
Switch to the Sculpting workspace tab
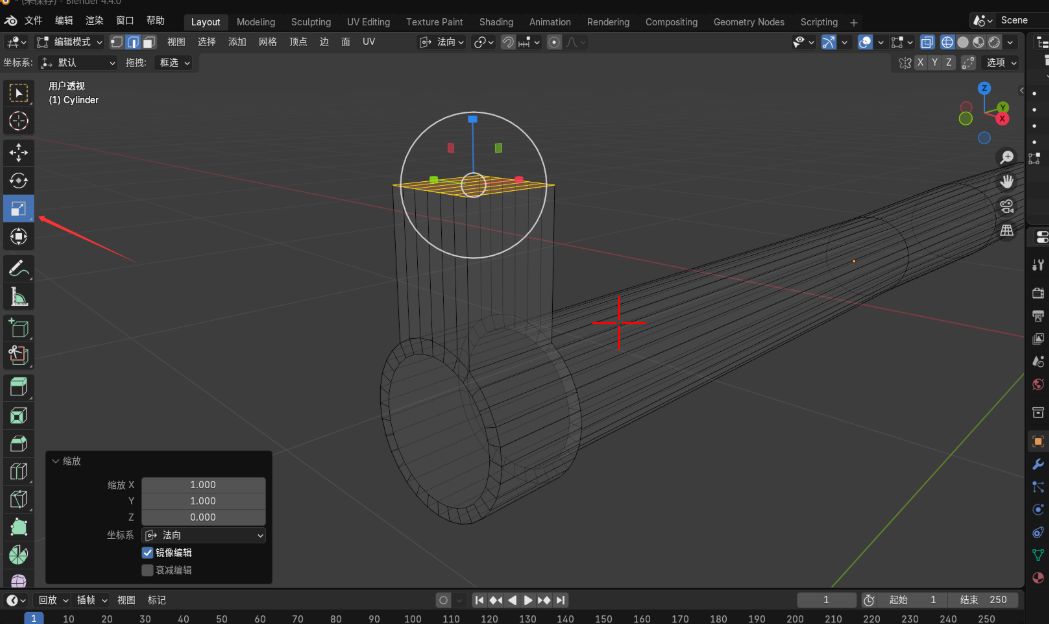click(310, 22)
